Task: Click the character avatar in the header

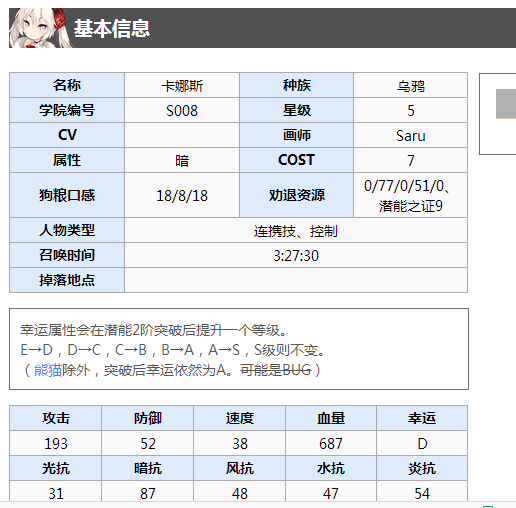Action: (40, 28)
